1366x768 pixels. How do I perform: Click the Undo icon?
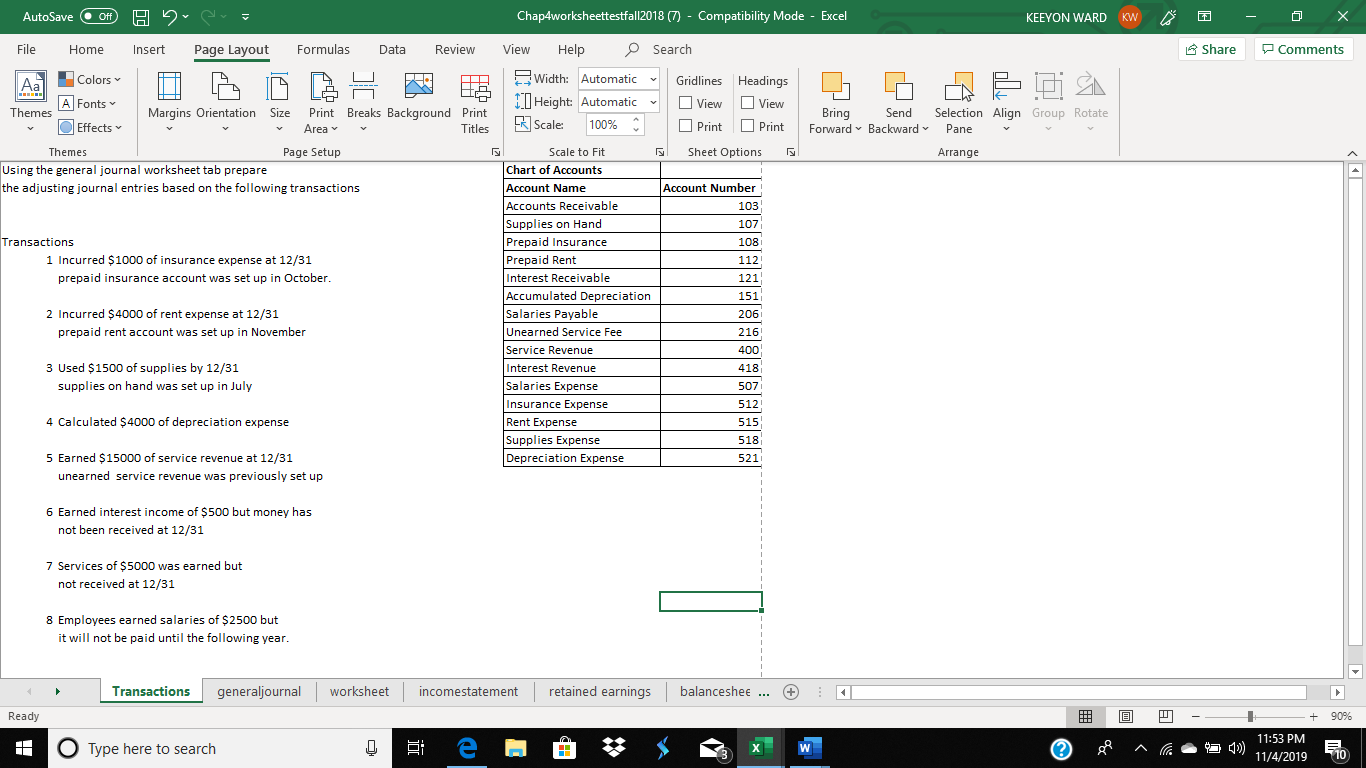point(171,17)
